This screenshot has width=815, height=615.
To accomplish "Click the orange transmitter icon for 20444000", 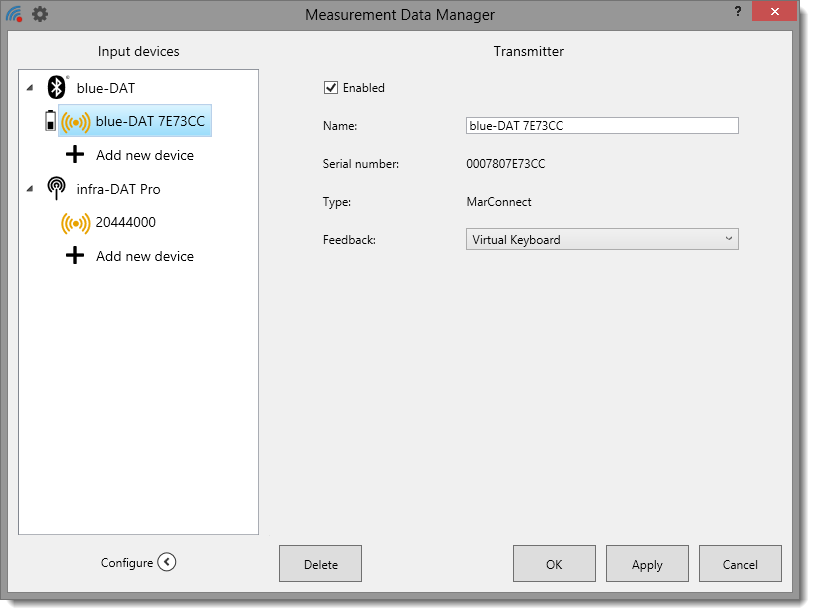I will pyautogui.click(x=76, y=223).
